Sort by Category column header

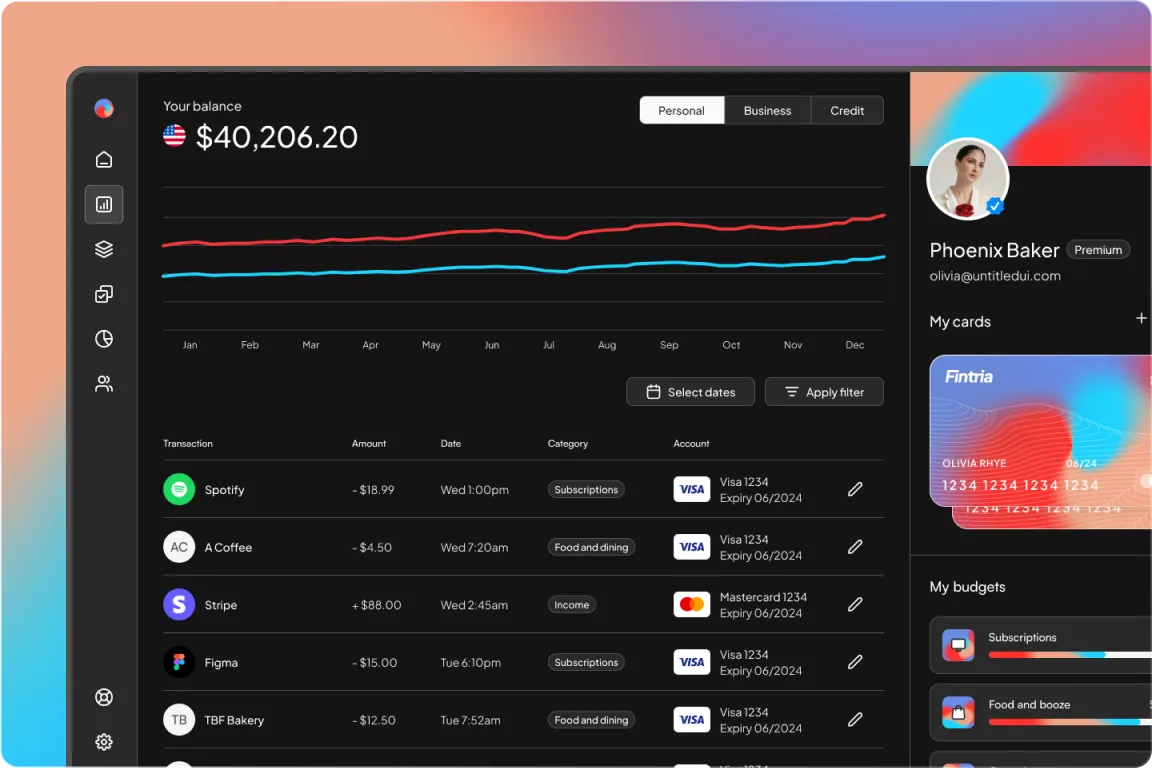[567, 444]
